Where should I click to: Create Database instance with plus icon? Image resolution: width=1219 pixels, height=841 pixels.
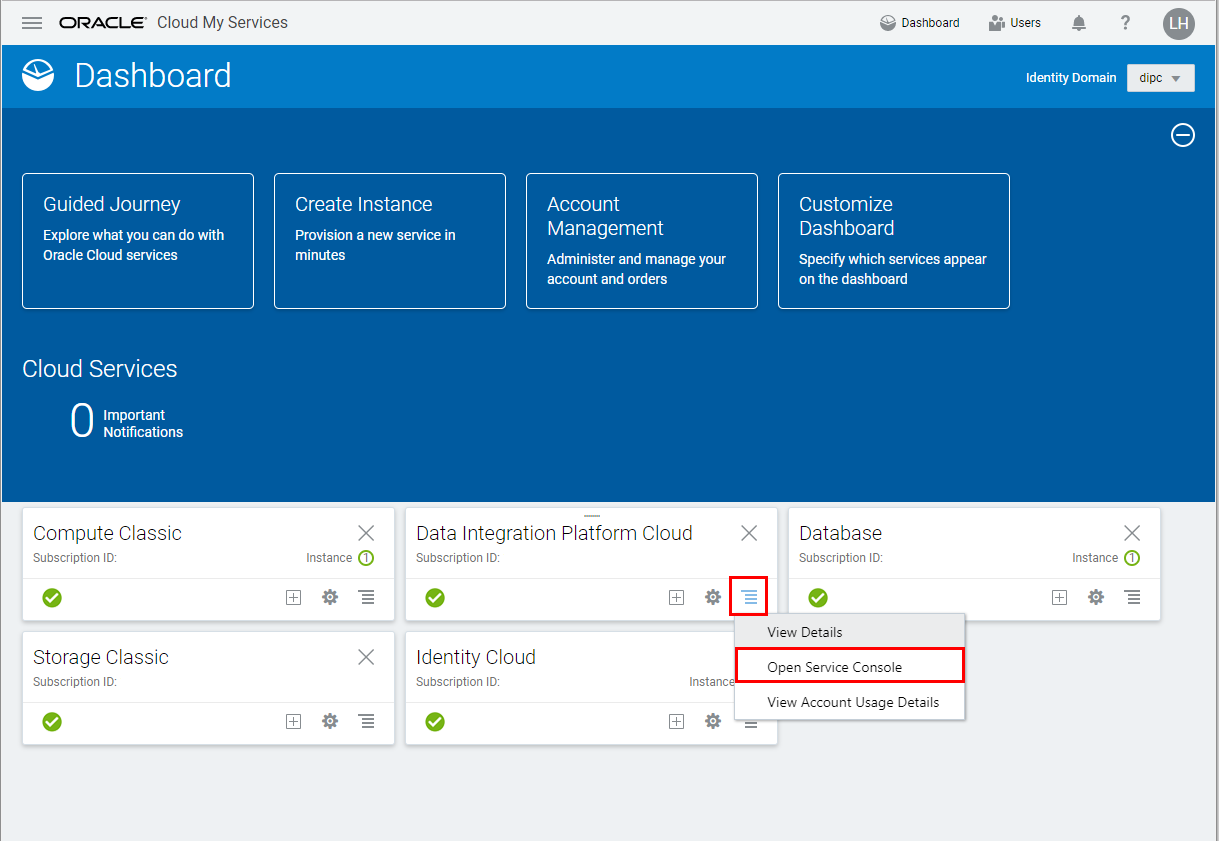pos(1059,598)
